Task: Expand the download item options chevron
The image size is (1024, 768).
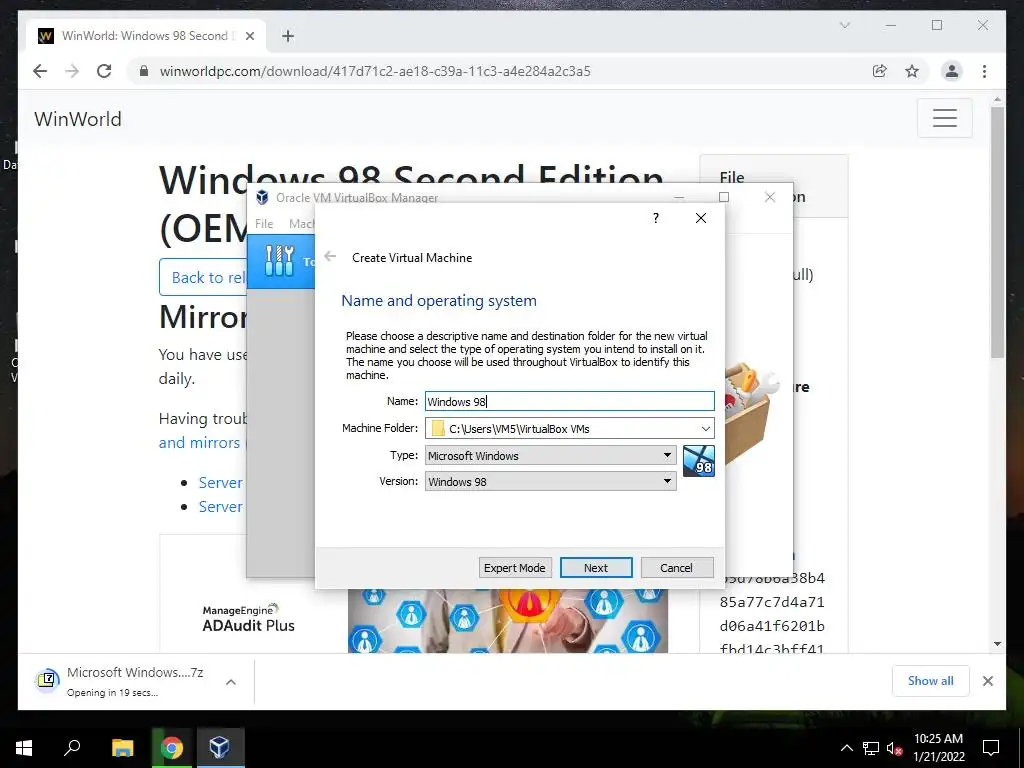Action: tap(231, 682)
